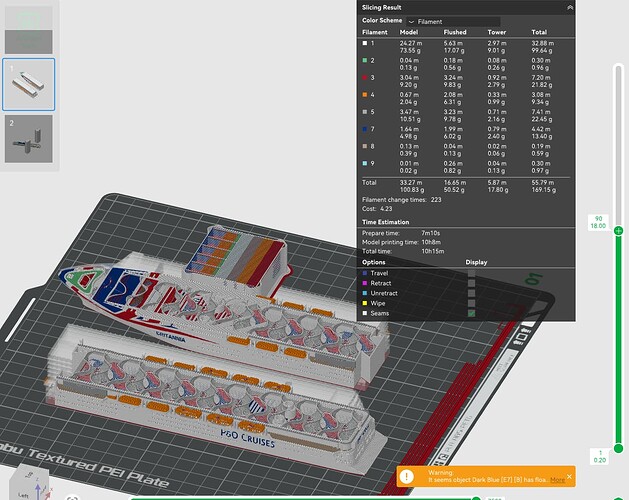Open the top thumbnail above plate 1
Viewport: 629px width, 500px height.
tap(28, 29)
